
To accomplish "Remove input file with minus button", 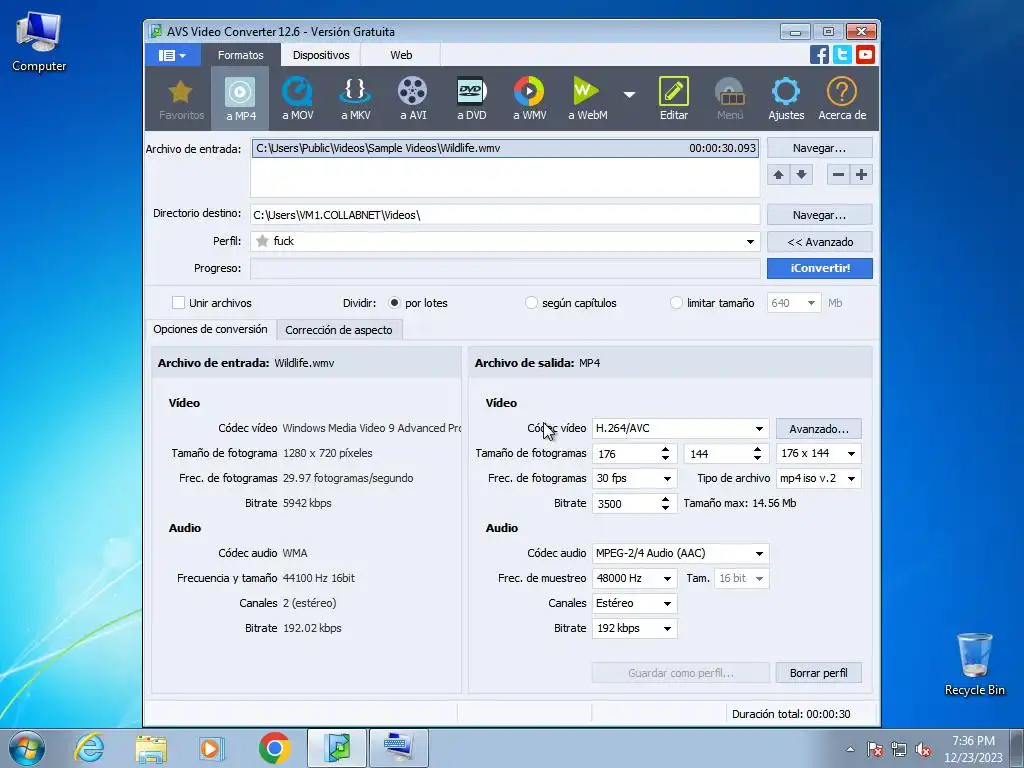I will [x=839, y=174].
